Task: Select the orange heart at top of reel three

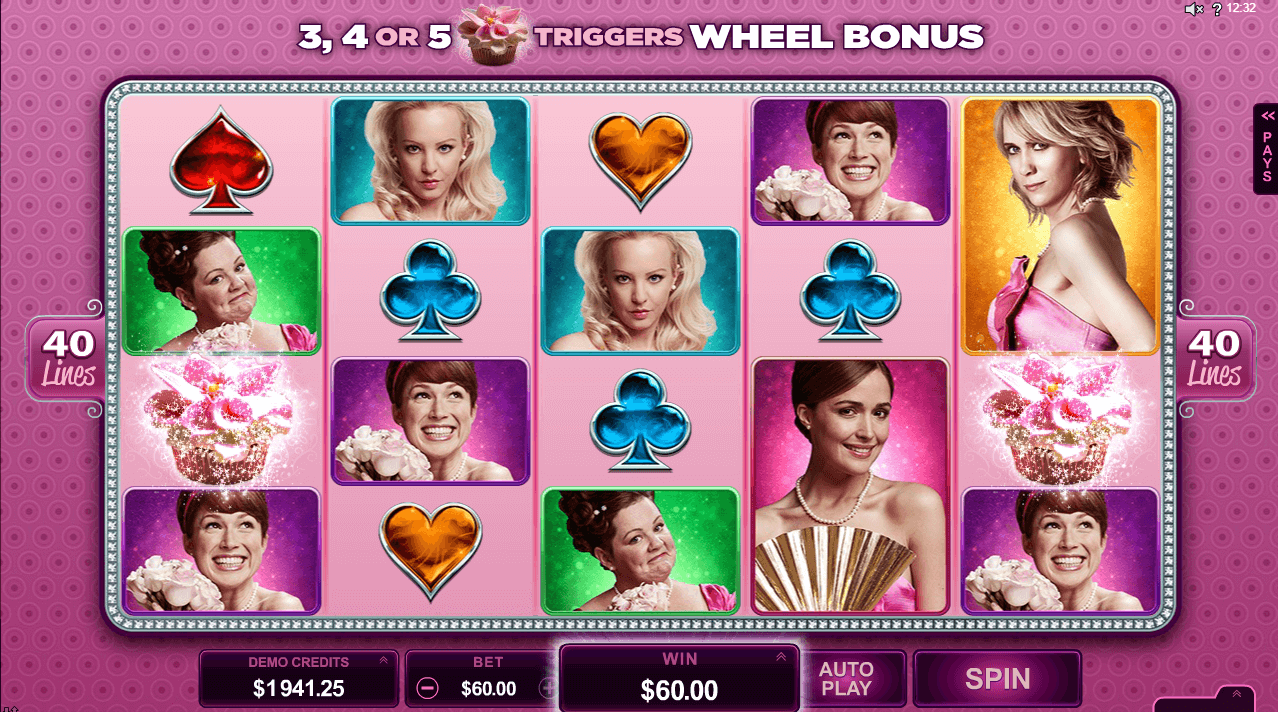Action: [x=640, y=160]
